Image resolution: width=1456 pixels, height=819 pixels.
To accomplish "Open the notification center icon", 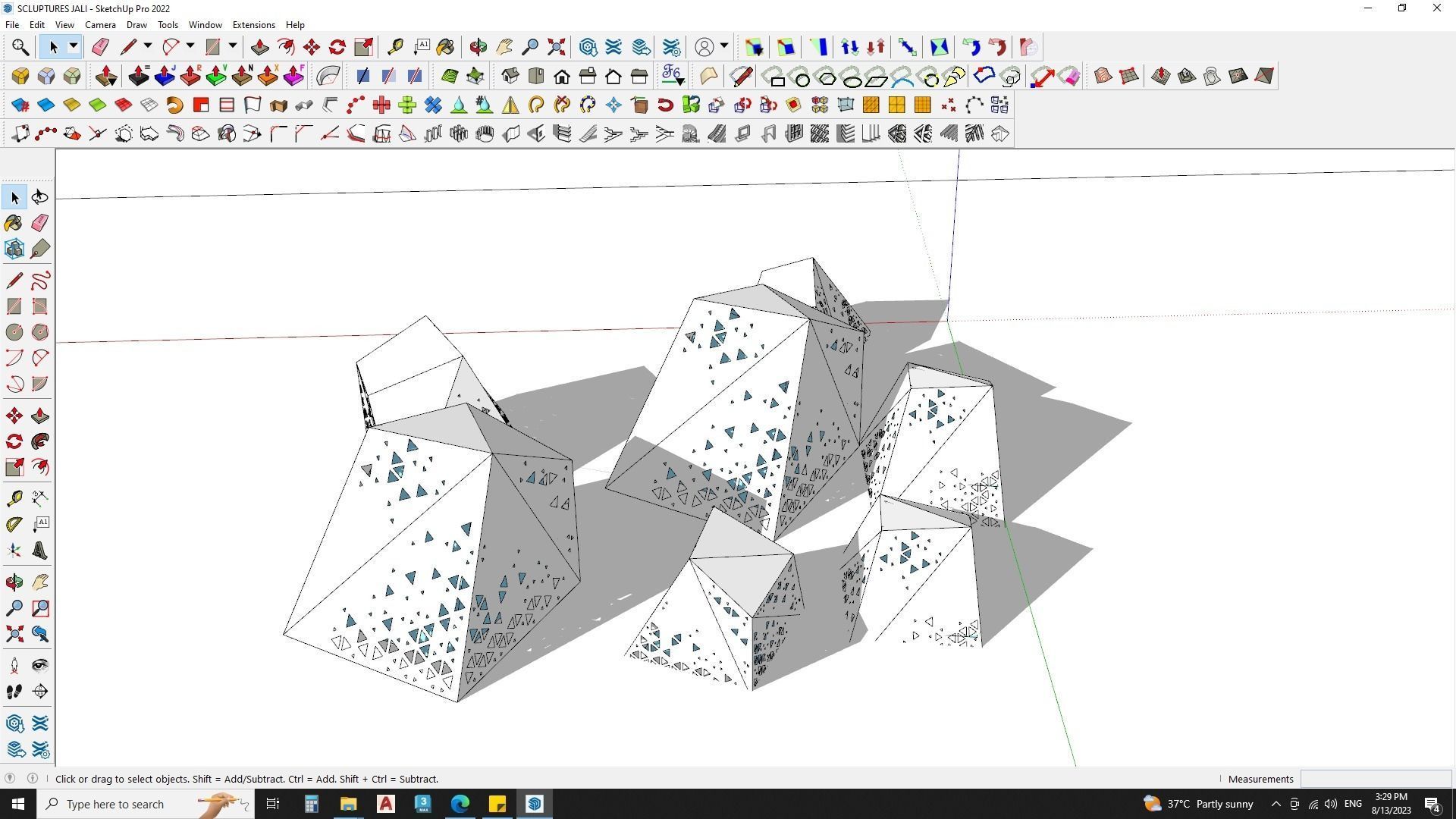I will point(1432,804).
